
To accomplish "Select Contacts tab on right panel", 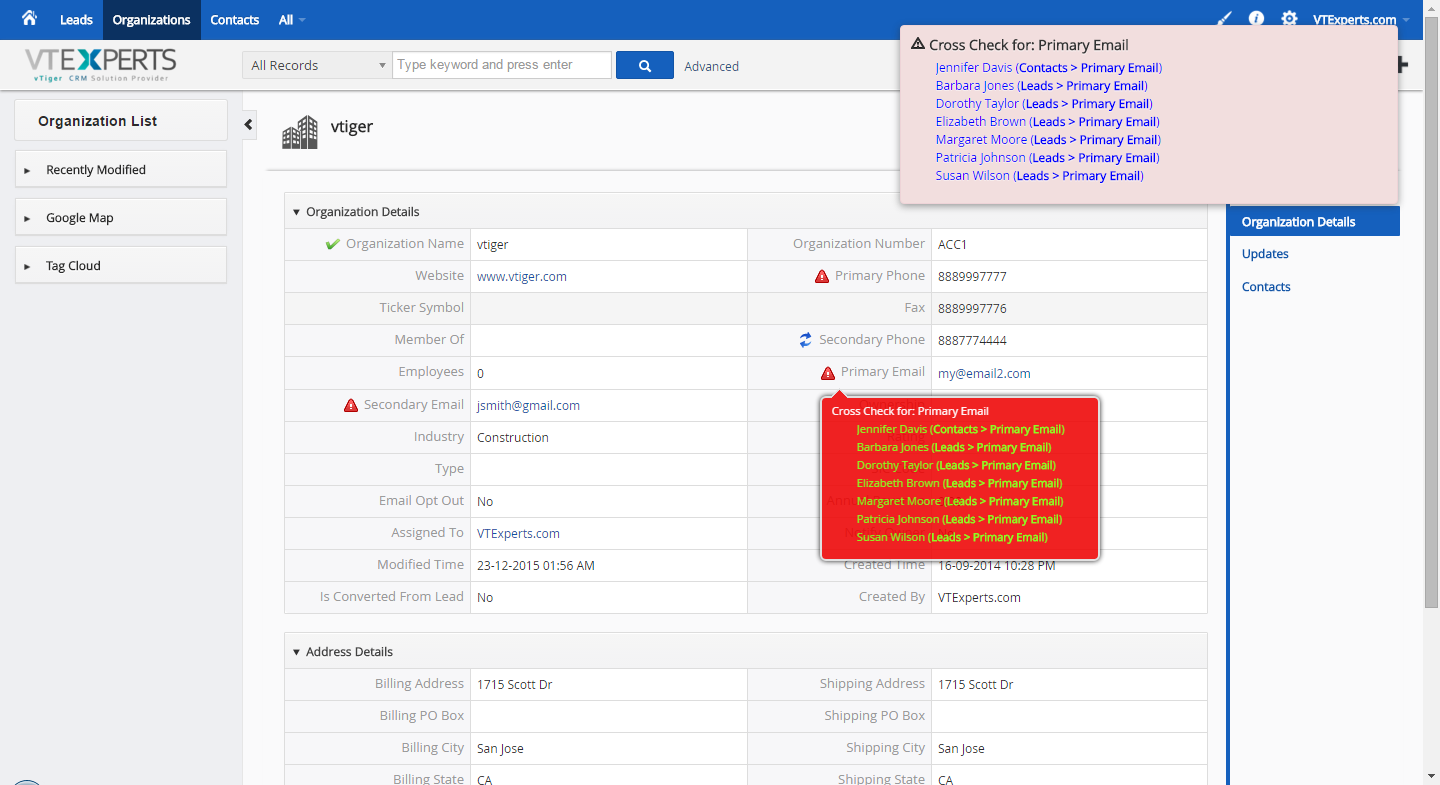I will point(1266,287).
